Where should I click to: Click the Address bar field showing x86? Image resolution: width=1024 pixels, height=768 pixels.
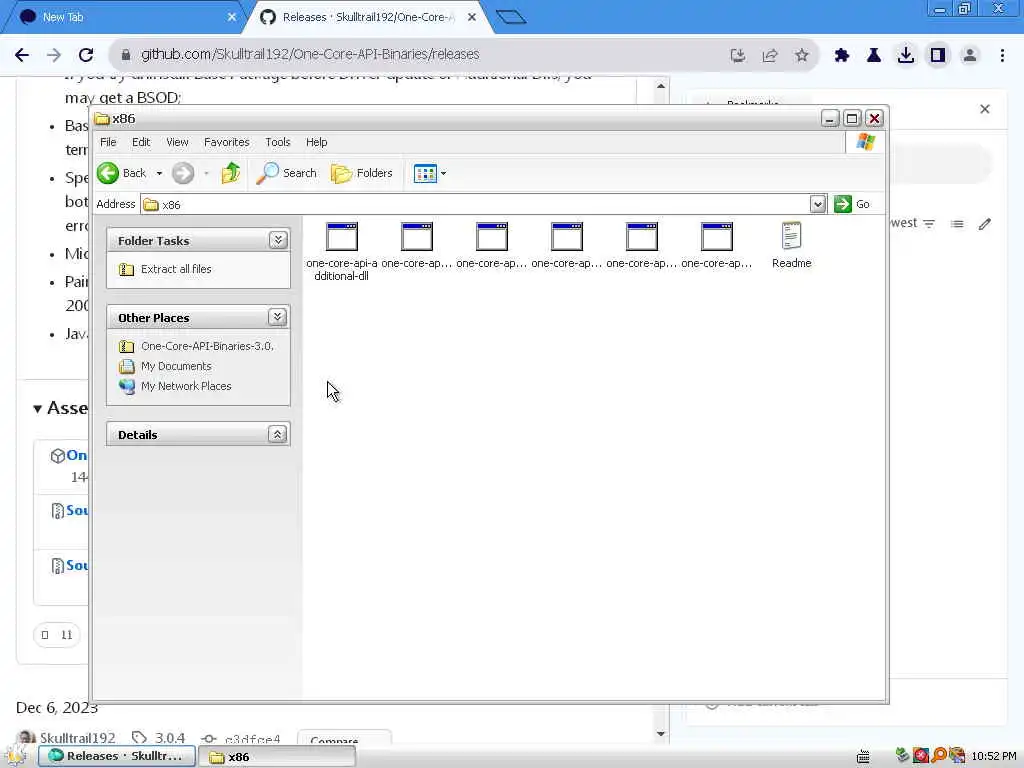pos(475,204)
